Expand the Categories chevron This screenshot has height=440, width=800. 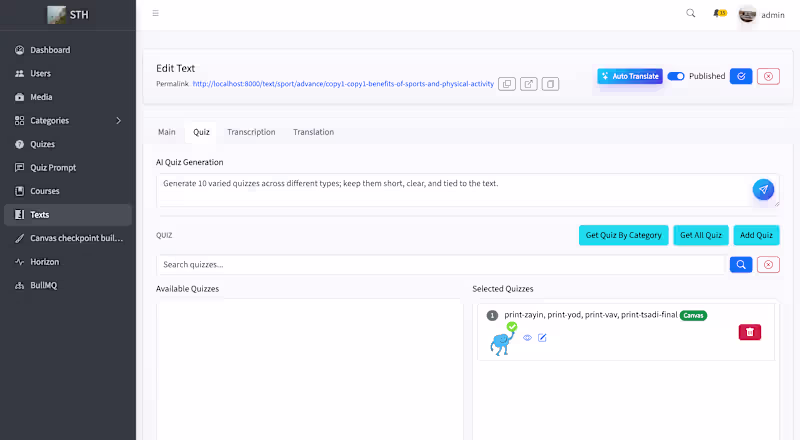(x=118, y=120)
